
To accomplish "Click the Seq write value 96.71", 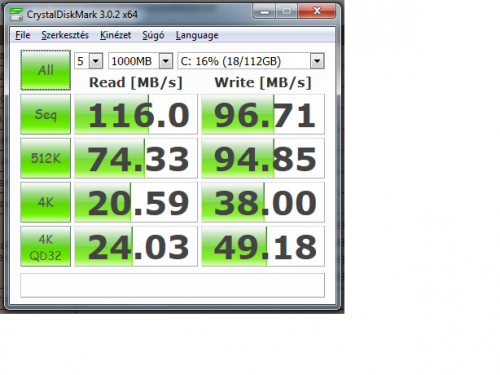I will coord(263,114).
